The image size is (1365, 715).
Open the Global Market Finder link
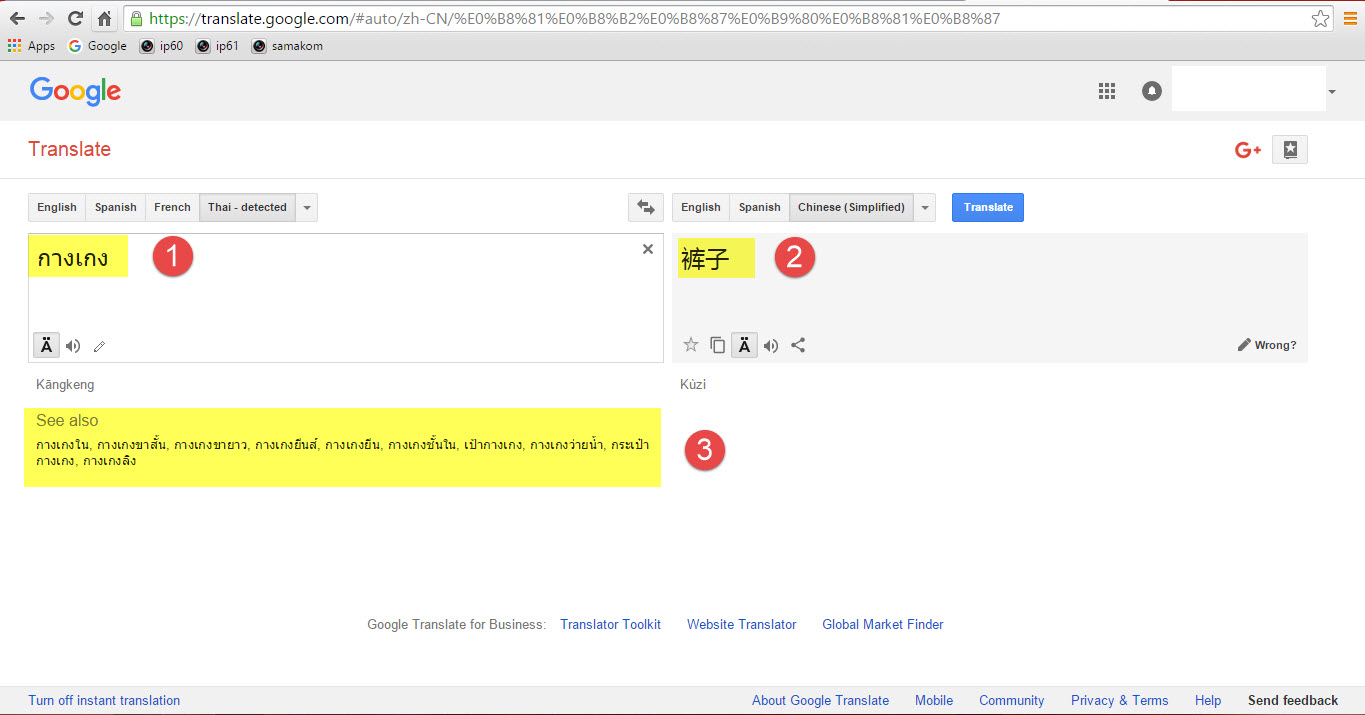(883, 624)
